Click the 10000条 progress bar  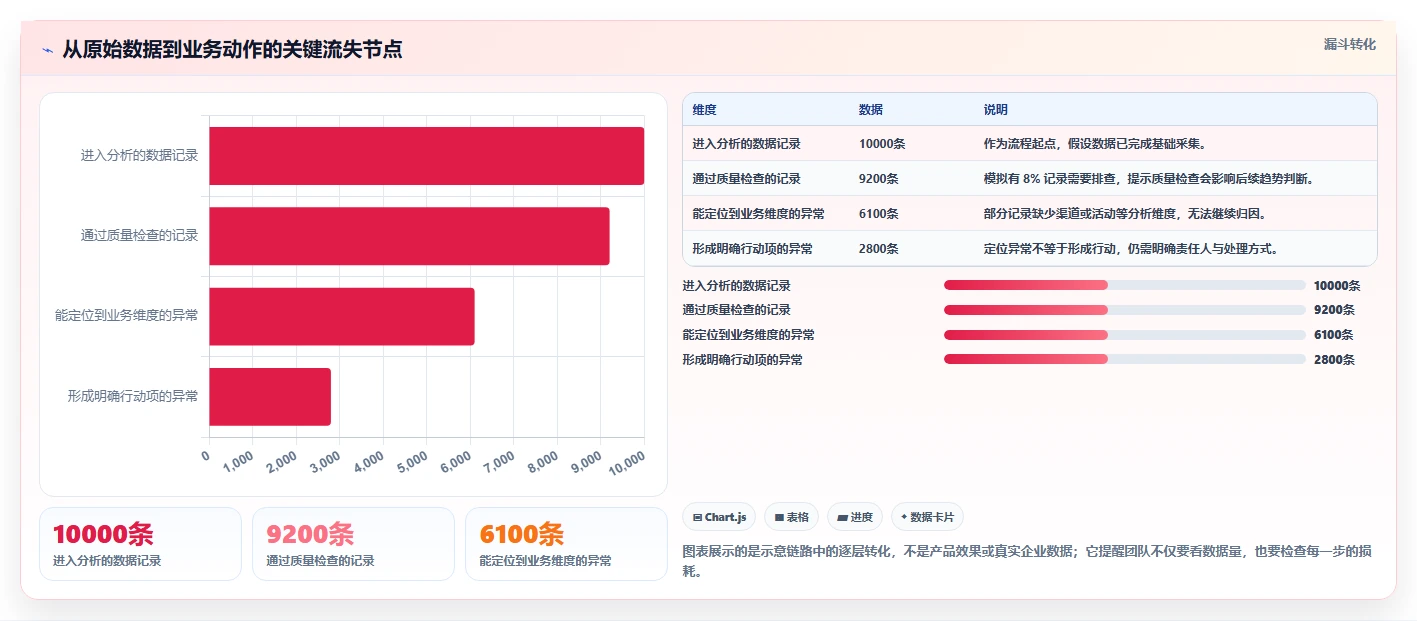pyautogui.click(x=1124, y=285)
